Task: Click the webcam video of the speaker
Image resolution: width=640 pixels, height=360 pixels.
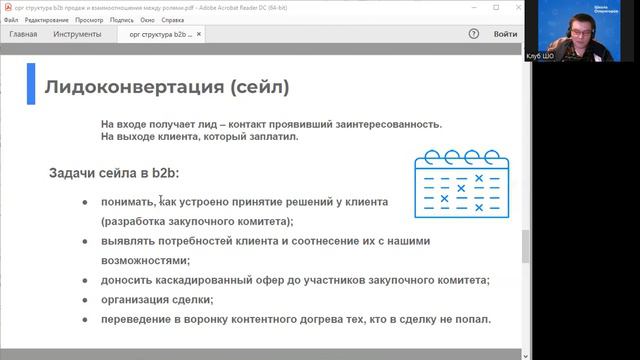Action: click(579, 31)
